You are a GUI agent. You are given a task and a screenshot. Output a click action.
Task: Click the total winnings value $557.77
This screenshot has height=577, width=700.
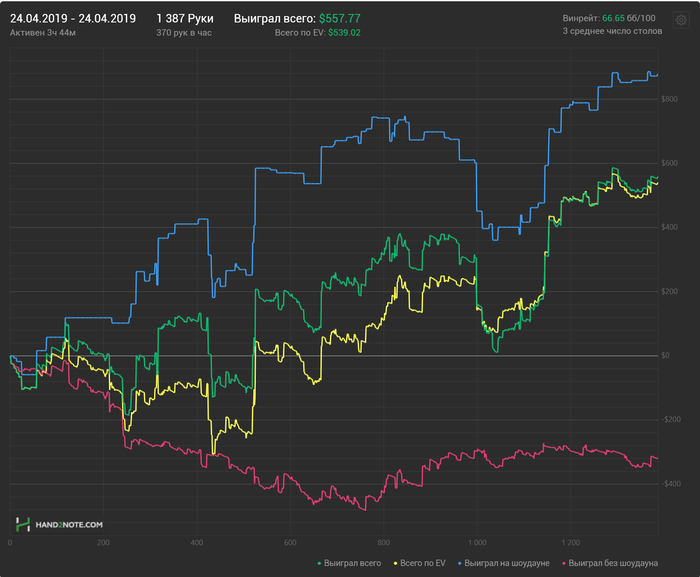pos(339,18)
